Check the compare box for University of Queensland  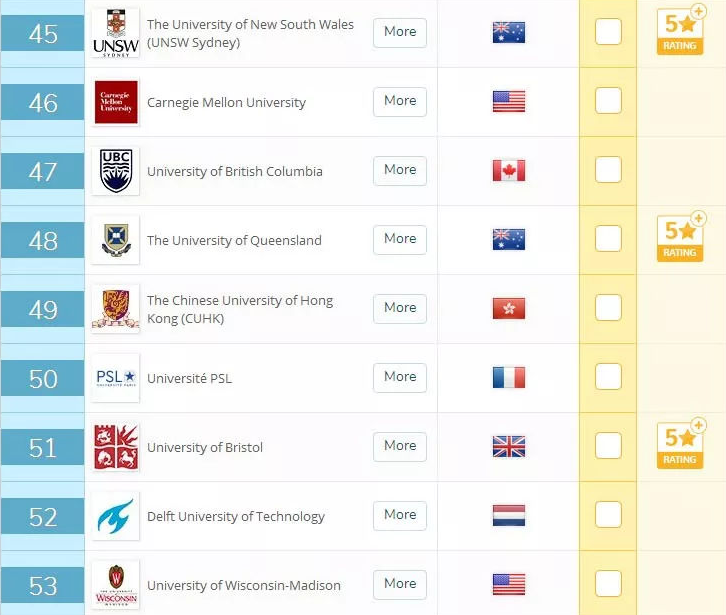[x=608, y=238]
